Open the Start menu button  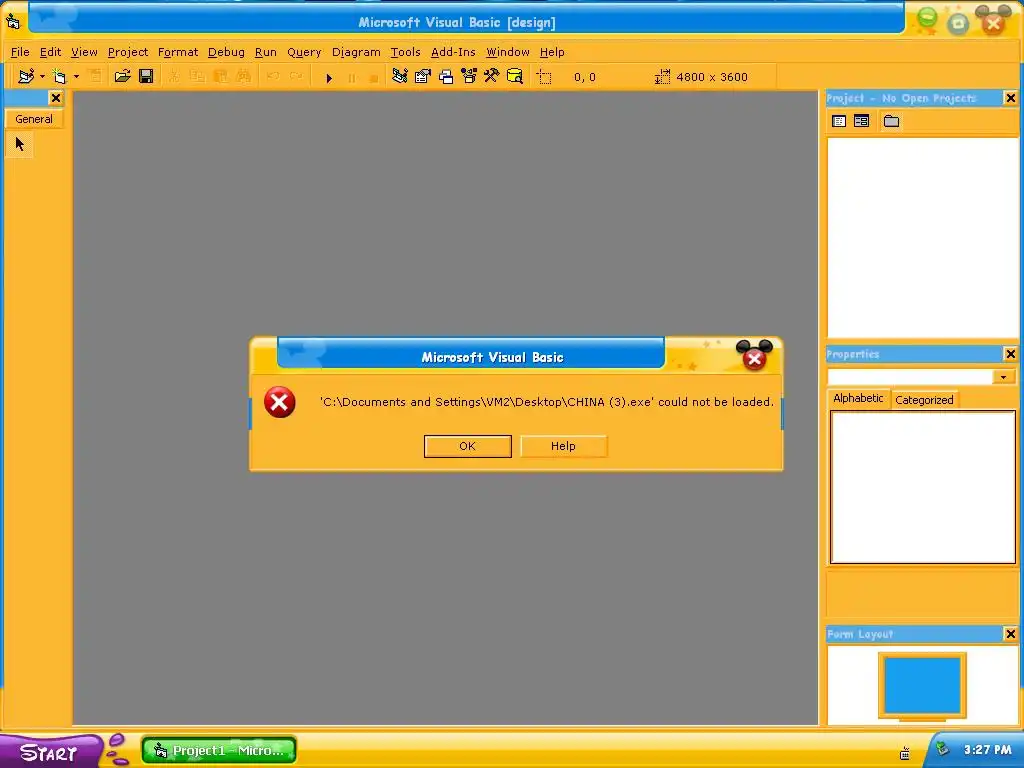(x=49, y=752)
